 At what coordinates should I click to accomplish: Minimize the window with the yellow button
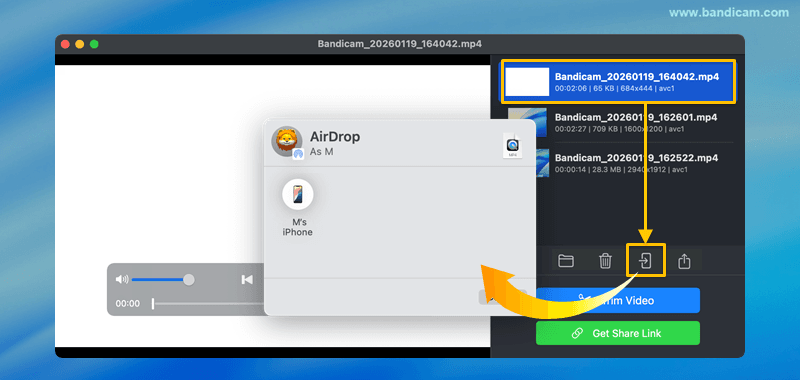coord(80,44)
